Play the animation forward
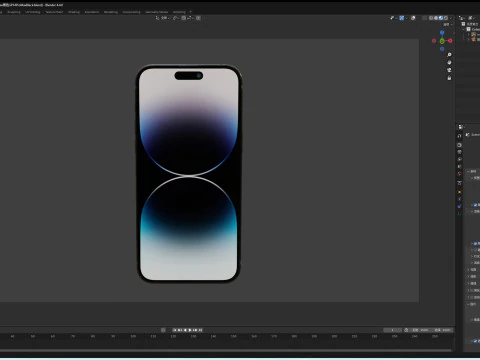The width and height of the screenshot is (480, 360). click(x=190, y=330)
